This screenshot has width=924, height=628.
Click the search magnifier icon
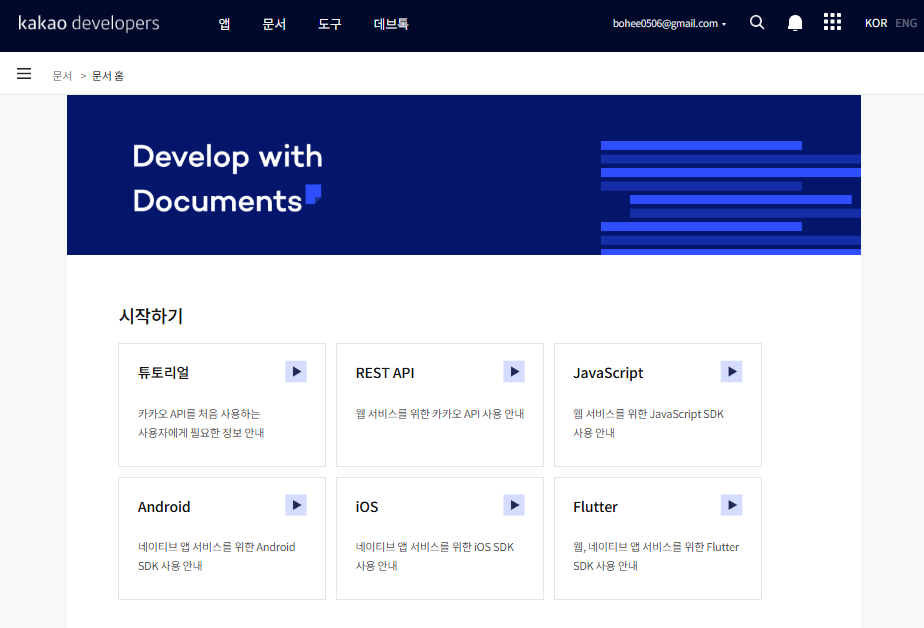pos(757,22)
